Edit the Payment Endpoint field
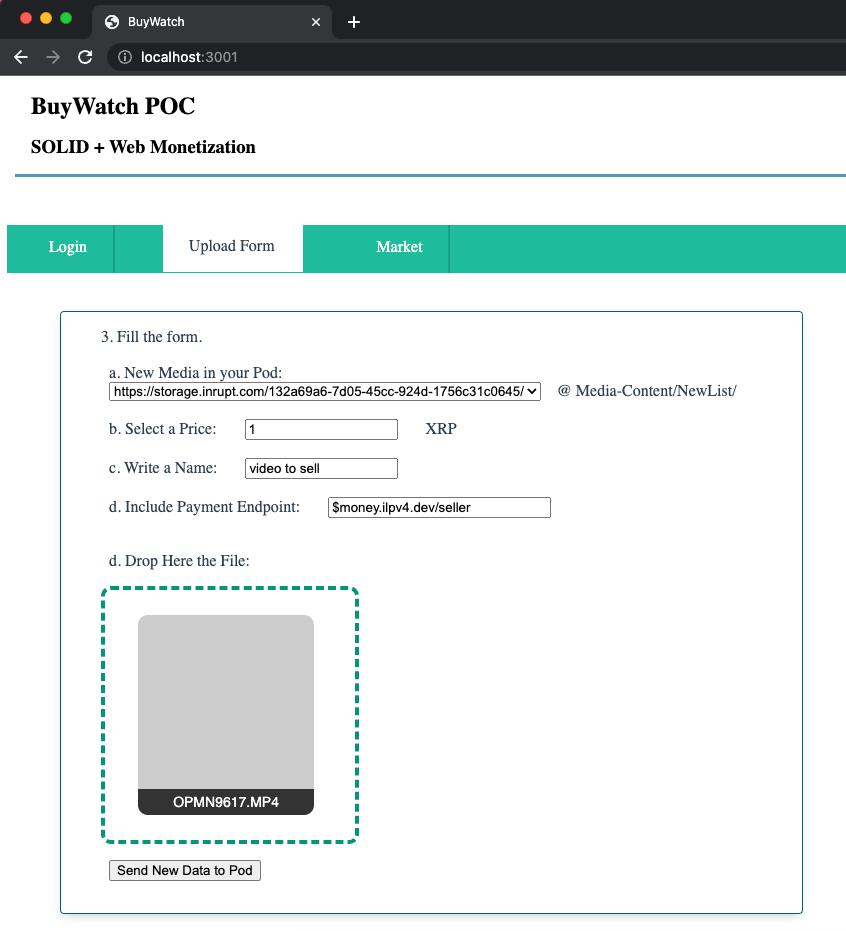The width and height of the screenshot is (846, 931). point(439,508)
